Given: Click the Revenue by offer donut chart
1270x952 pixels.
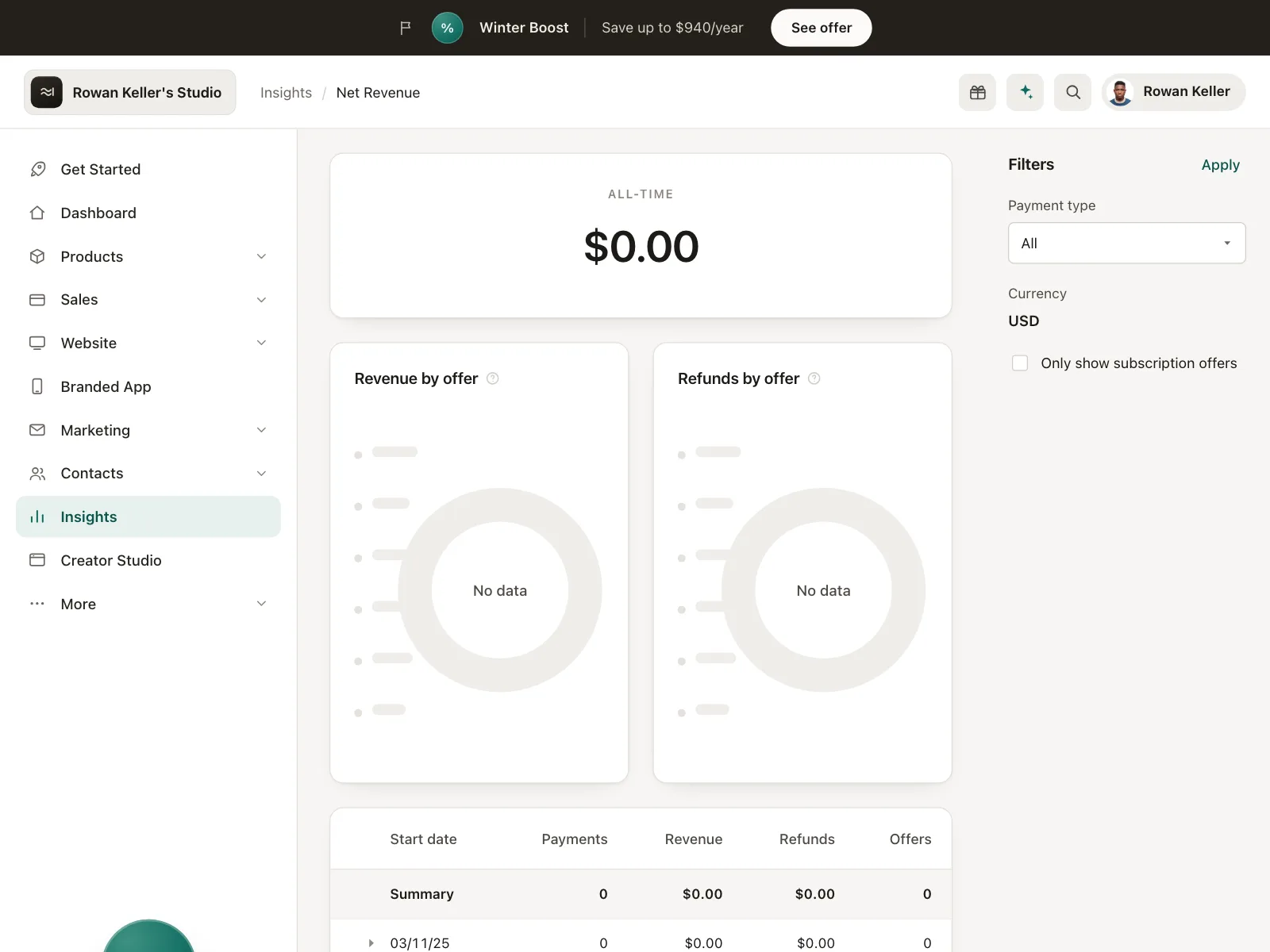Looking at the screenshot, I should click(500, 589).
